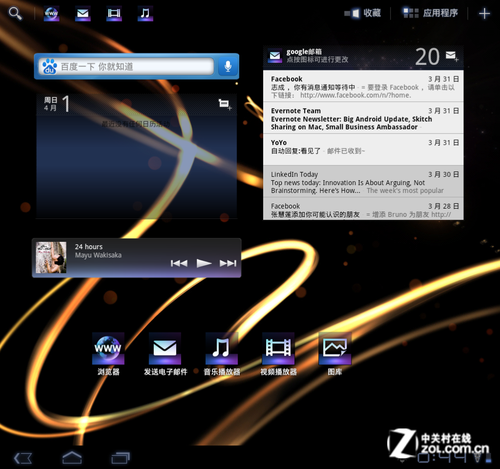Viewport: 500px width, 469px height.
Task: Tap song title 24 hours
Action: click(89, 247)
